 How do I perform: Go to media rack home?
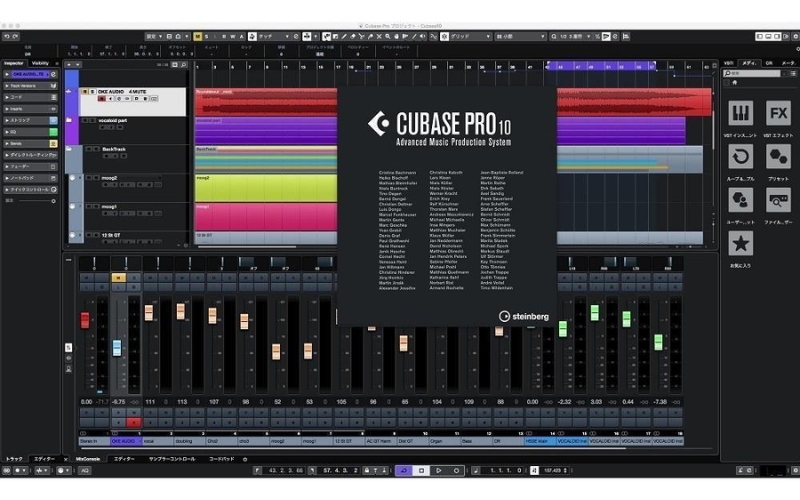point(735,82)
